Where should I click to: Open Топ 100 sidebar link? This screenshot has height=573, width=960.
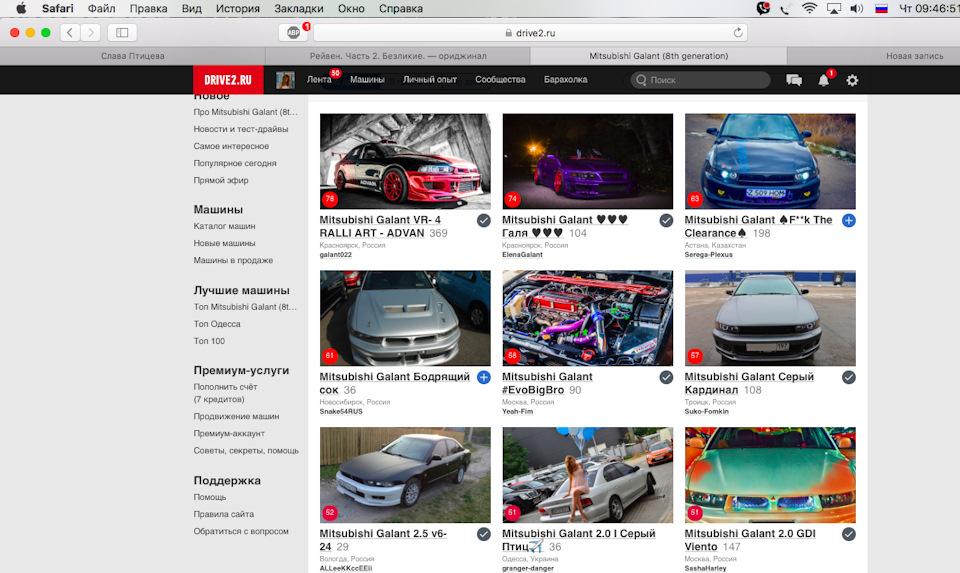pos(209,341)
